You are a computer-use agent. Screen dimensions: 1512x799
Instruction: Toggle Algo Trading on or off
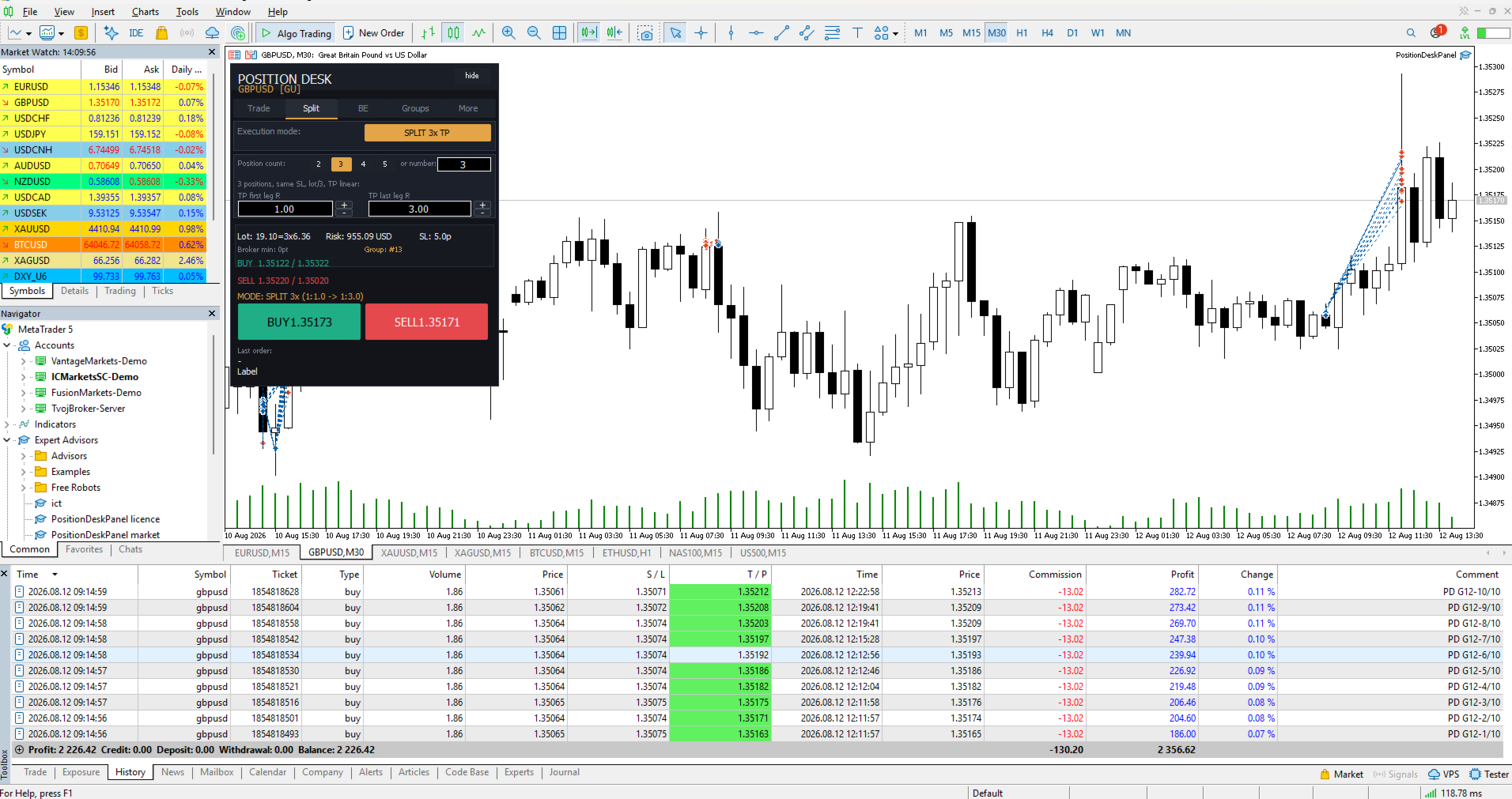pos(296,33)
